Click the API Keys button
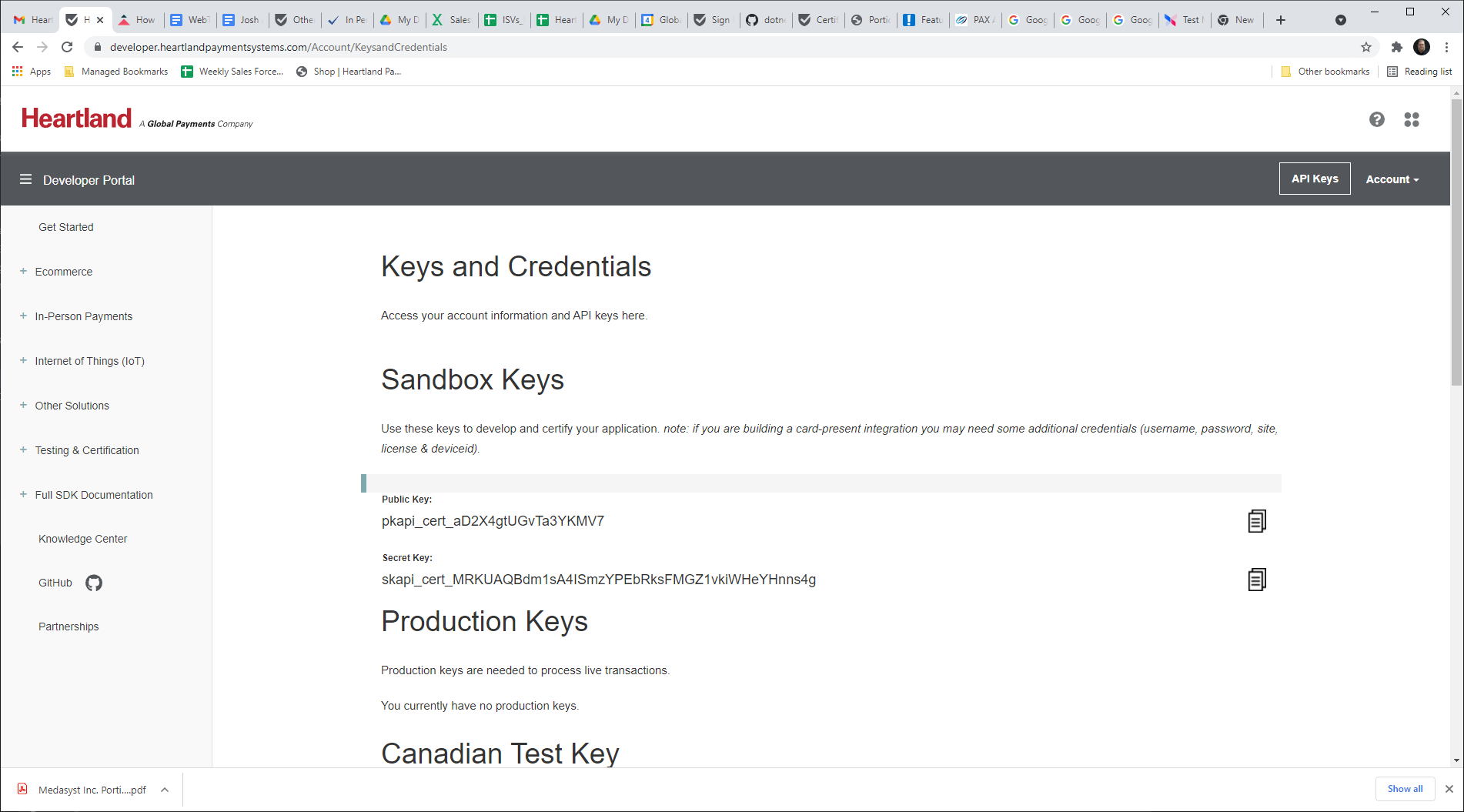This screenshot has width=1464, height=812. [1314, 179]
